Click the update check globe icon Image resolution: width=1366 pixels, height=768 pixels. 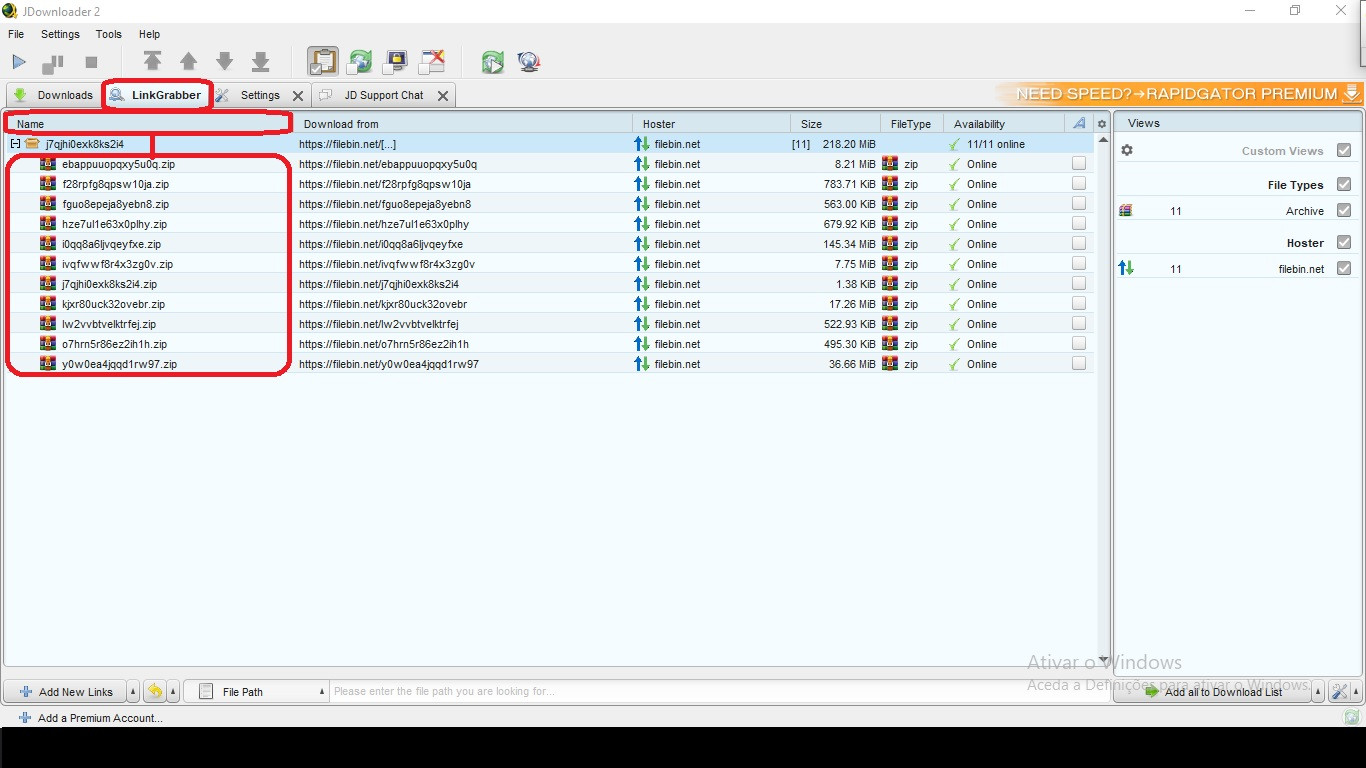[x=529, y=62]
